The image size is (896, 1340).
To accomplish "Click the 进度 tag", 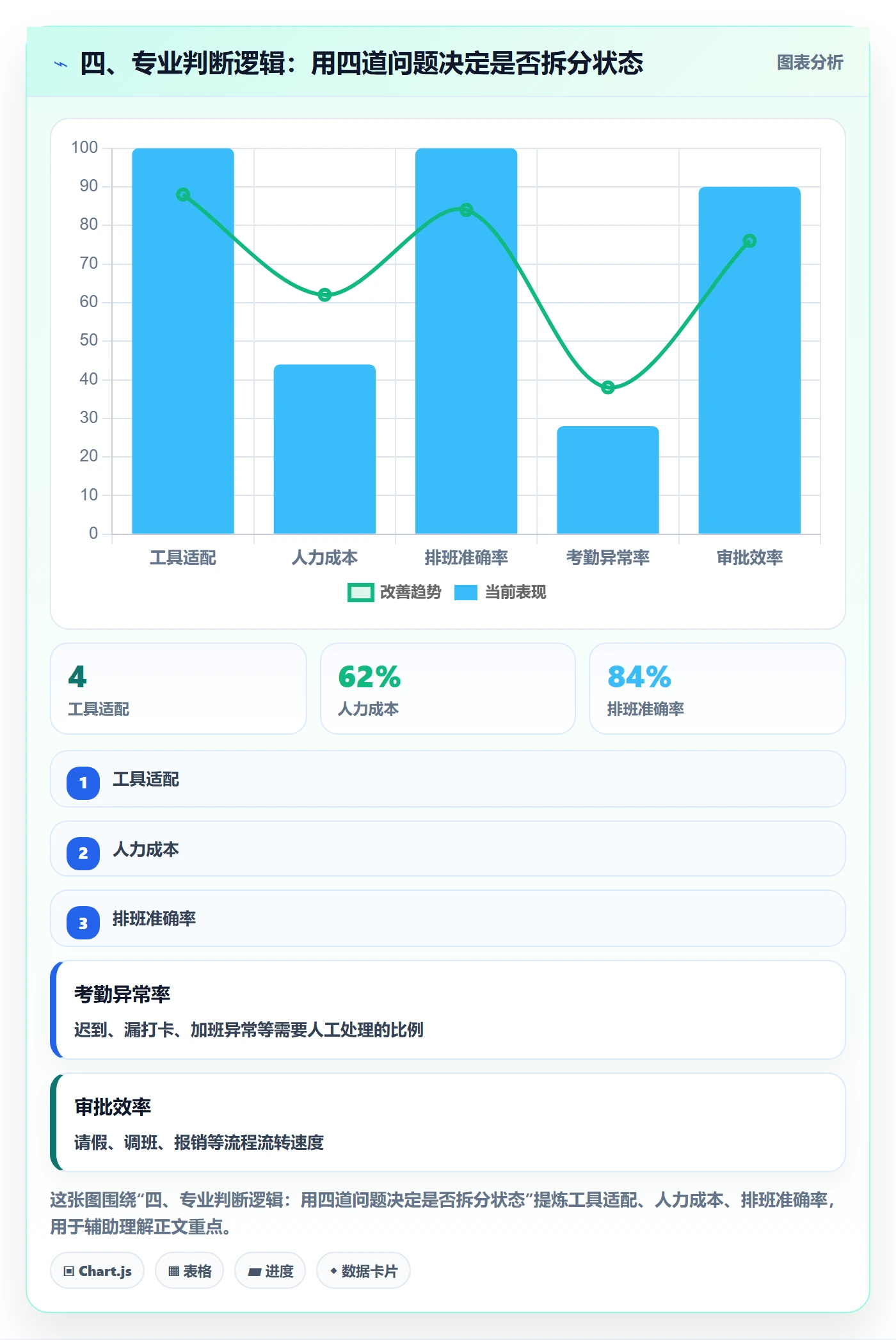I will click(270, 1271).
